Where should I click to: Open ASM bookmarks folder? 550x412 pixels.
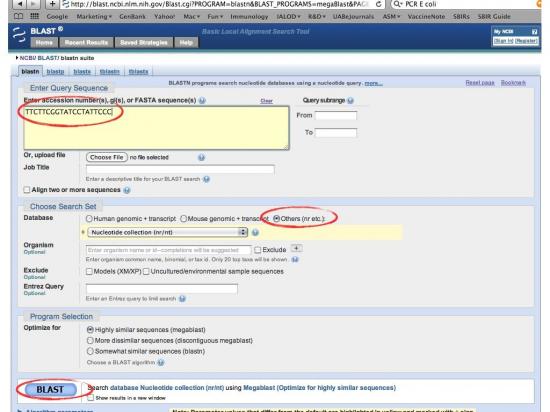coord(391,16)
